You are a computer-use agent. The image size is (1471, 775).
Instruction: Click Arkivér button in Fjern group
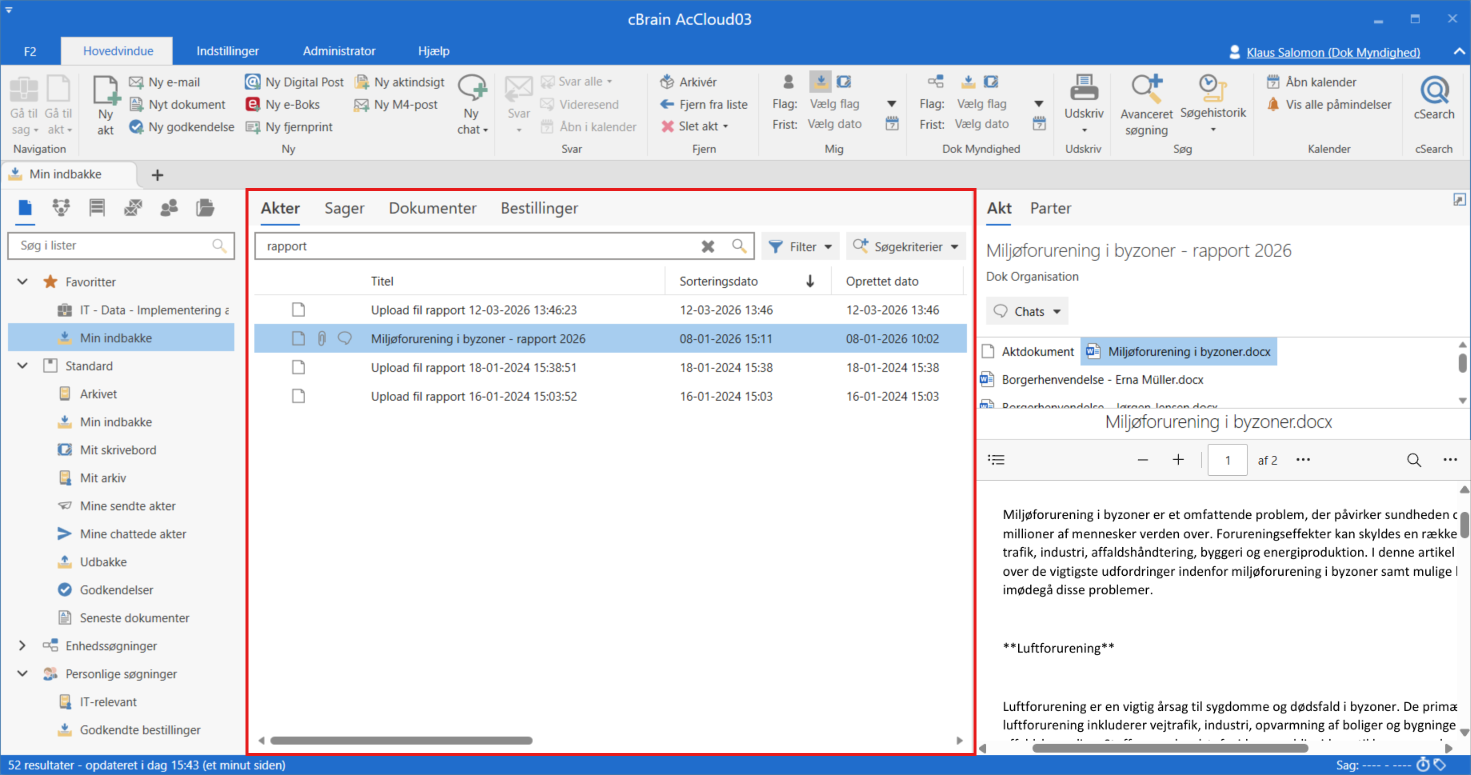(x=689, y=82)
